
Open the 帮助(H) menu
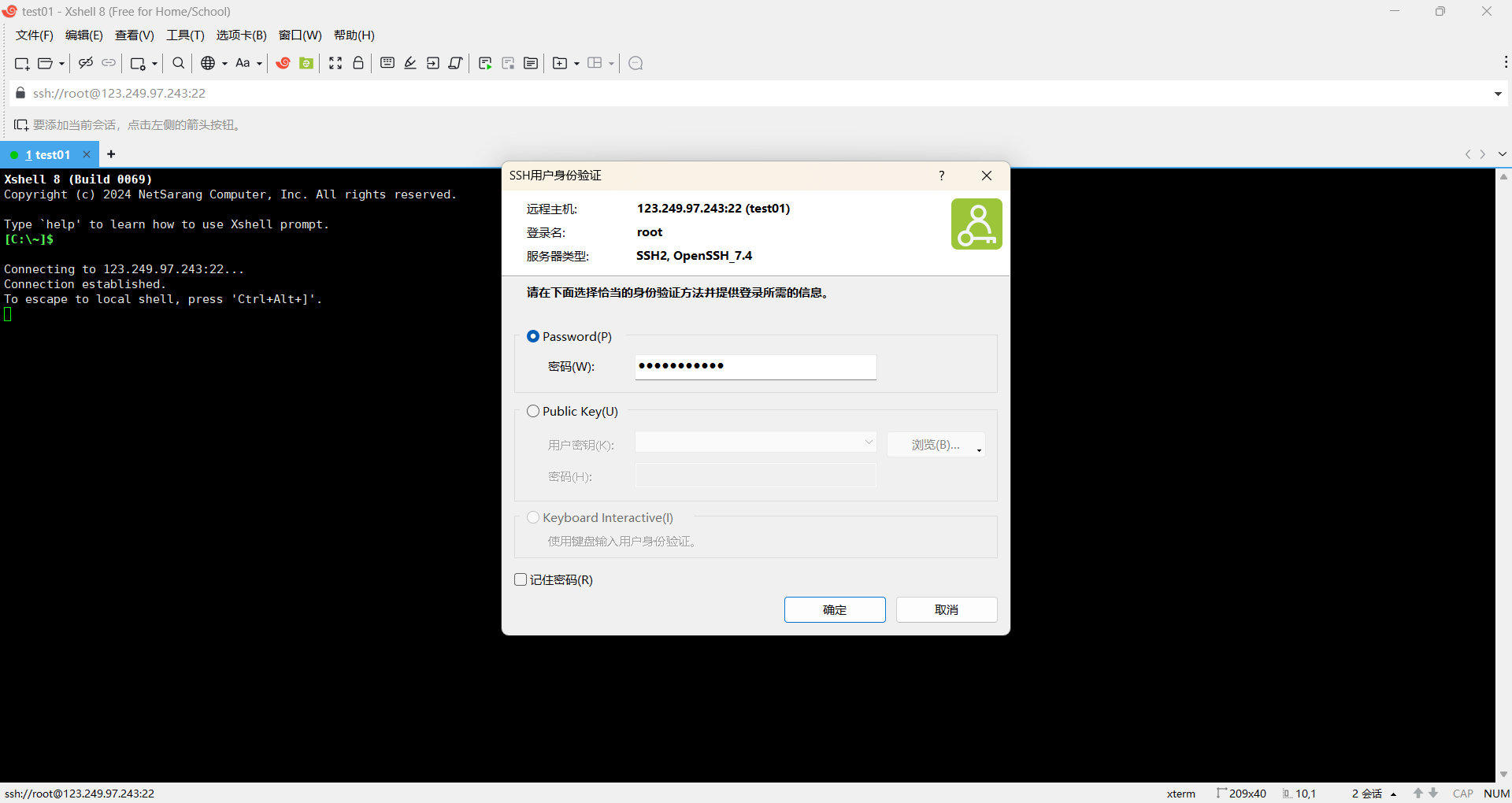click(354, 35)
